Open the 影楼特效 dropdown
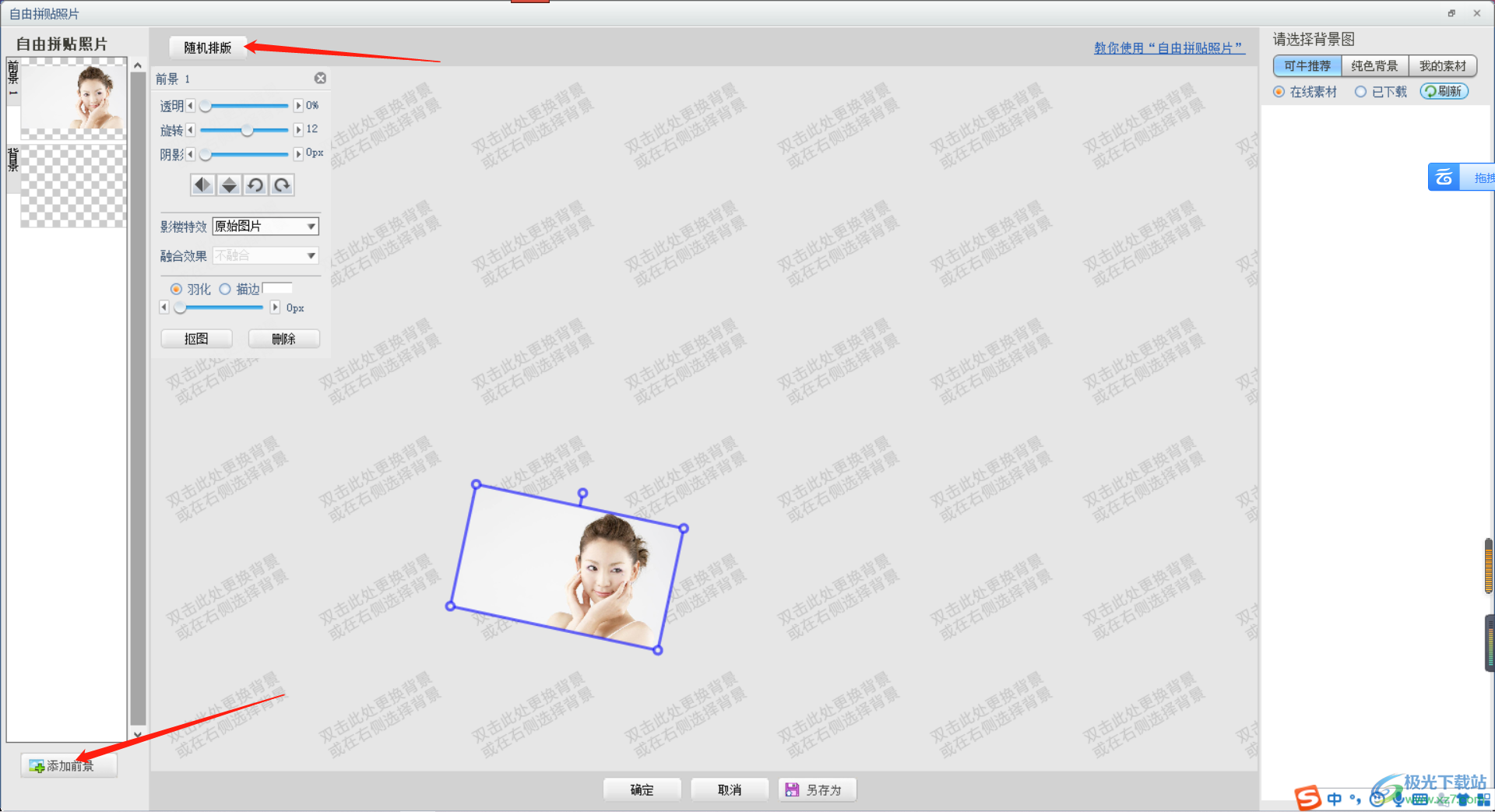Viewport: 1495px width, 812px height. point(266,227)
